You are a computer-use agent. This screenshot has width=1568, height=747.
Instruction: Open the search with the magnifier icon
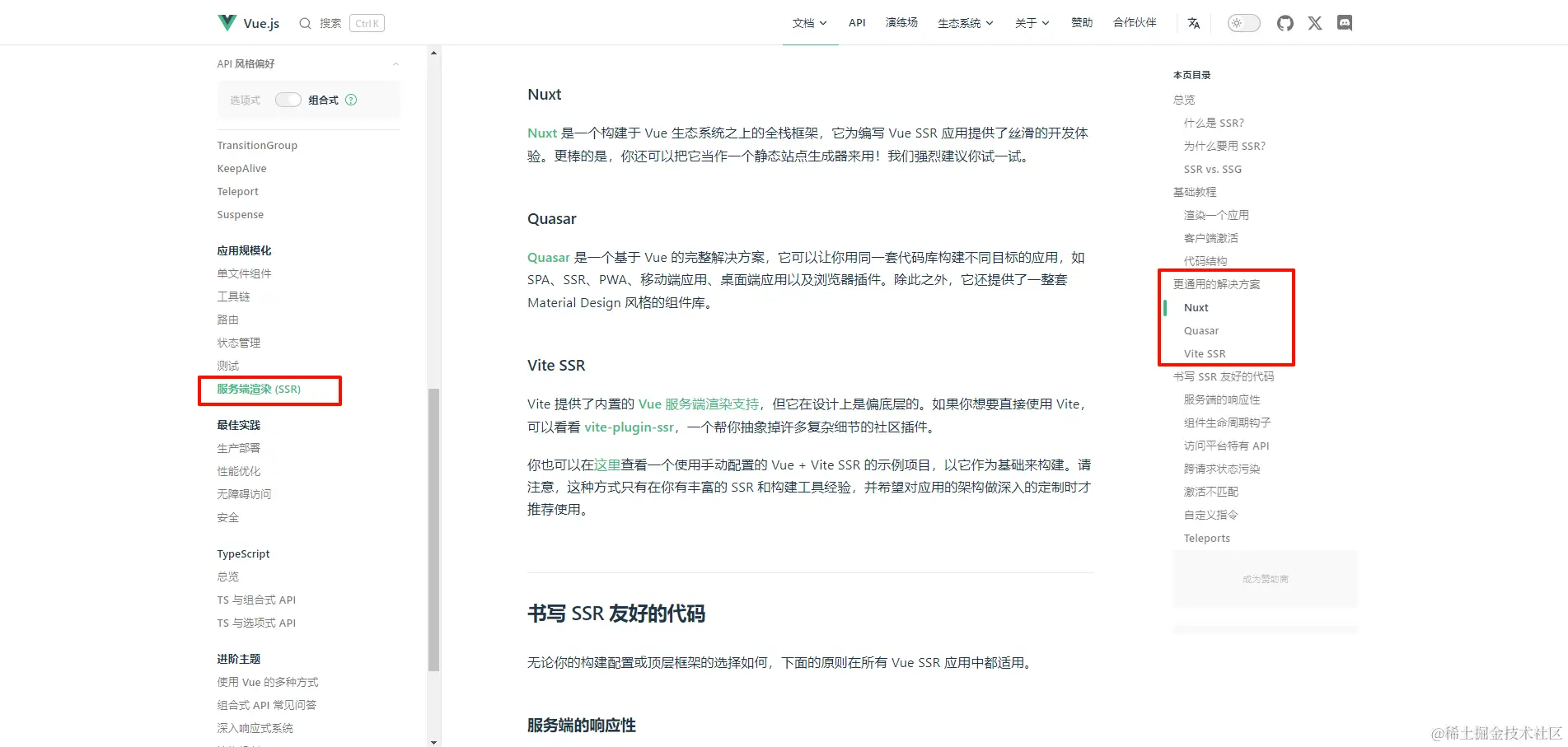pyautogui.click(x=304, y=22)
